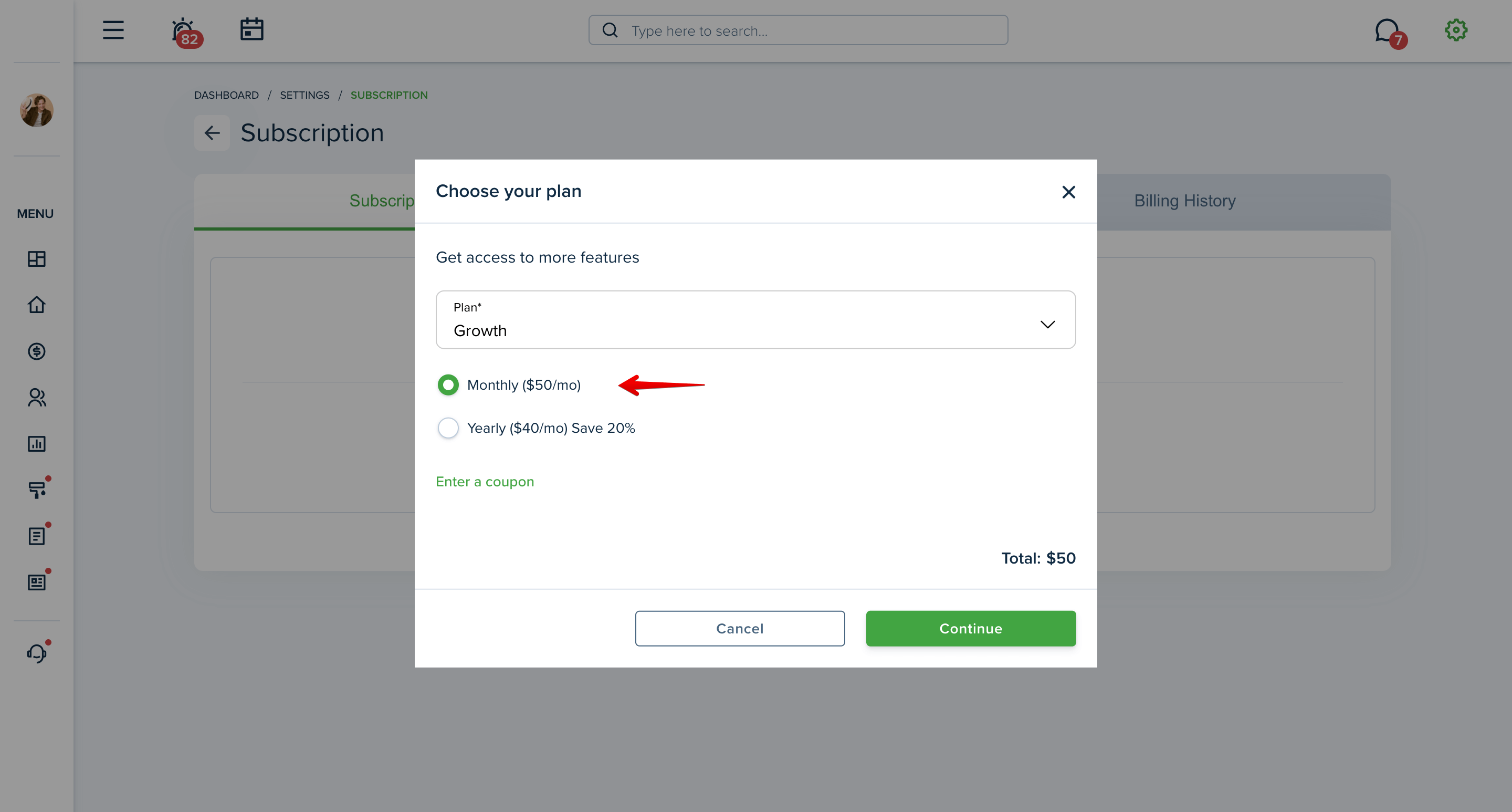
Task: Open the bar chart reports icon
Action: click(36, 443)
